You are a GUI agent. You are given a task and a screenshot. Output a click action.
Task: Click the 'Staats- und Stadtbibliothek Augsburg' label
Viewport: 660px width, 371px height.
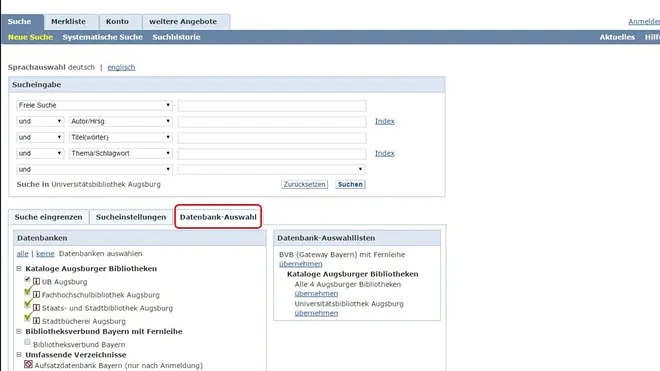tap(107, 308)
